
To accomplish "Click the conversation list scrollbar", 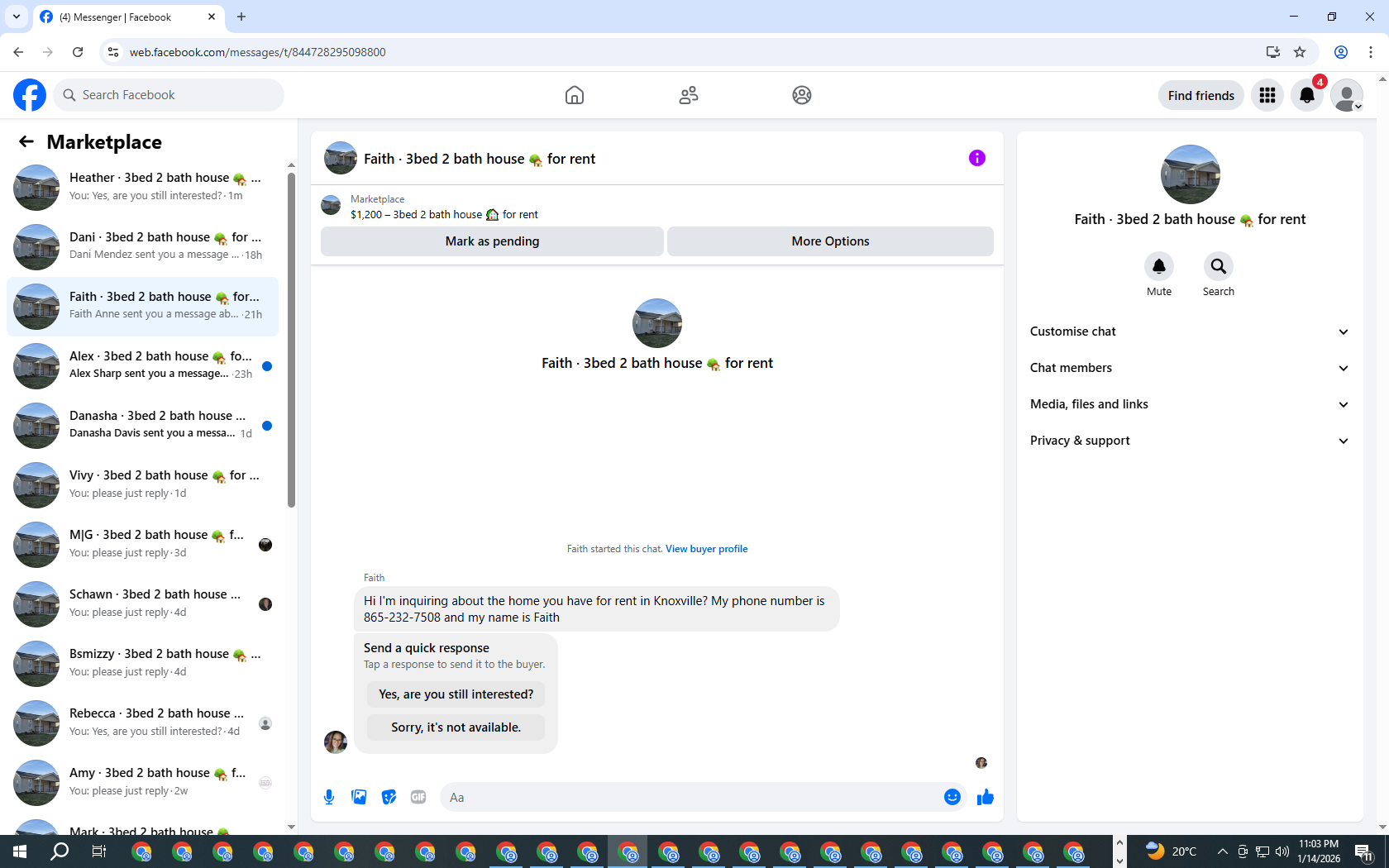I will click(x=291, y=339).
